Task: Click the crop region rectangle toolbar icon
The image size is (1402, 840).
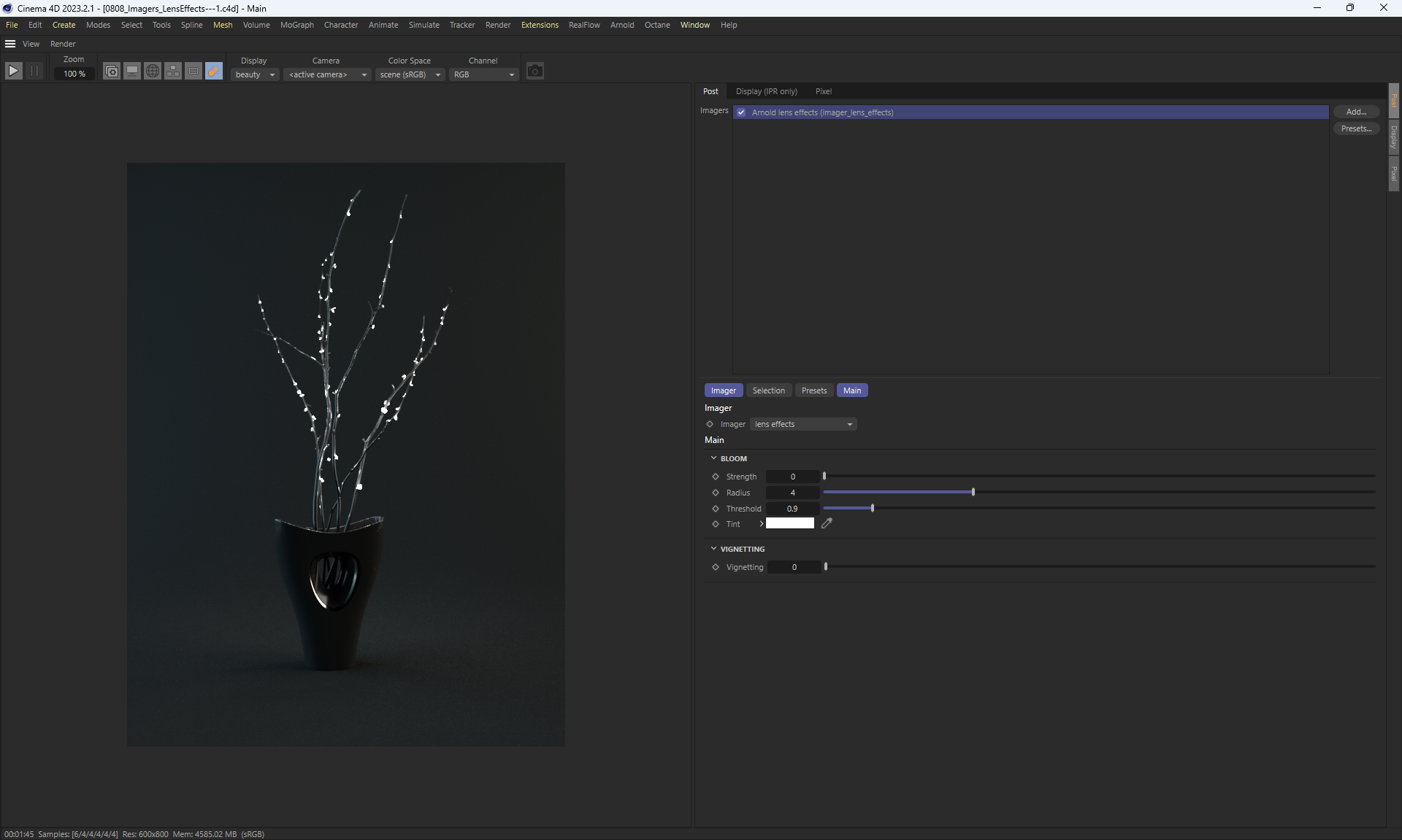Action: pyautogui.click(x=194, y=71)
